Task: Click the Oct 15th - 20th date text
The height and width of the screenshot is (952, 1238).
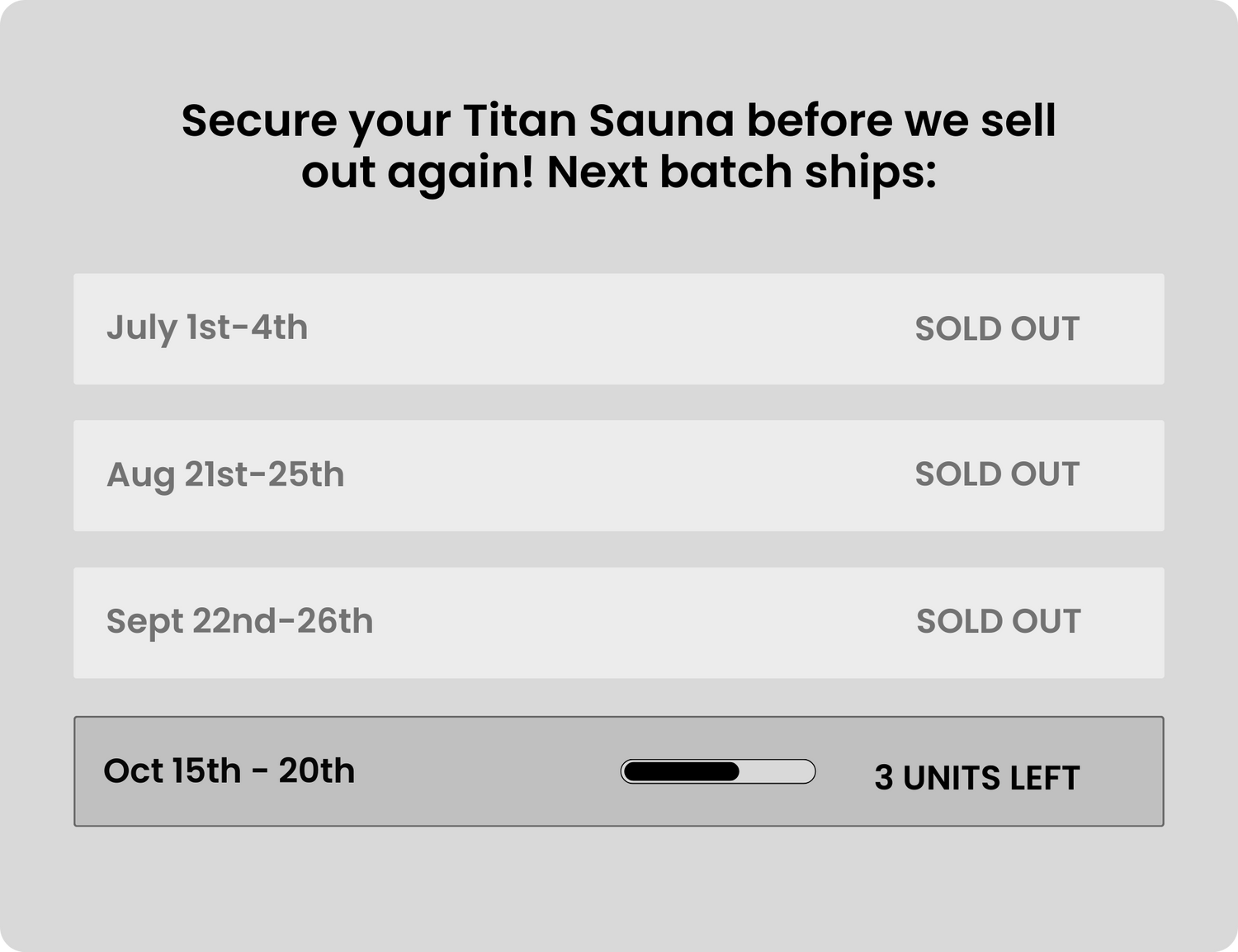Action: click(229, 771)
